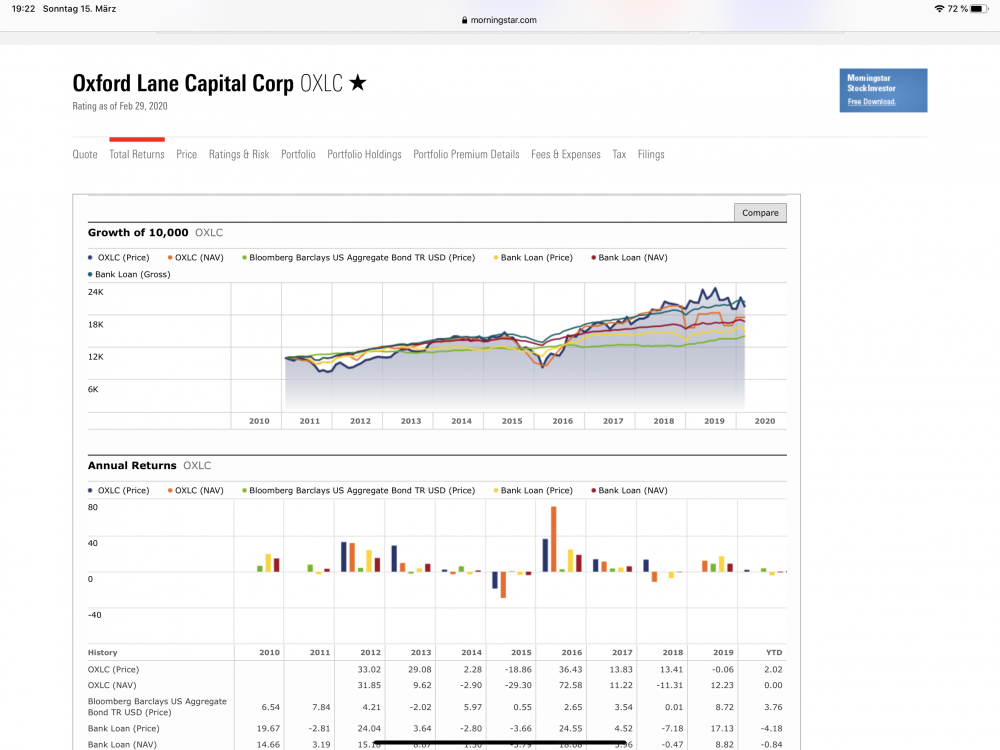Toggle OXLC (Price) series in Growth legend
The height and width of the screenshot is (750, 1000).
tap(119, 258)
